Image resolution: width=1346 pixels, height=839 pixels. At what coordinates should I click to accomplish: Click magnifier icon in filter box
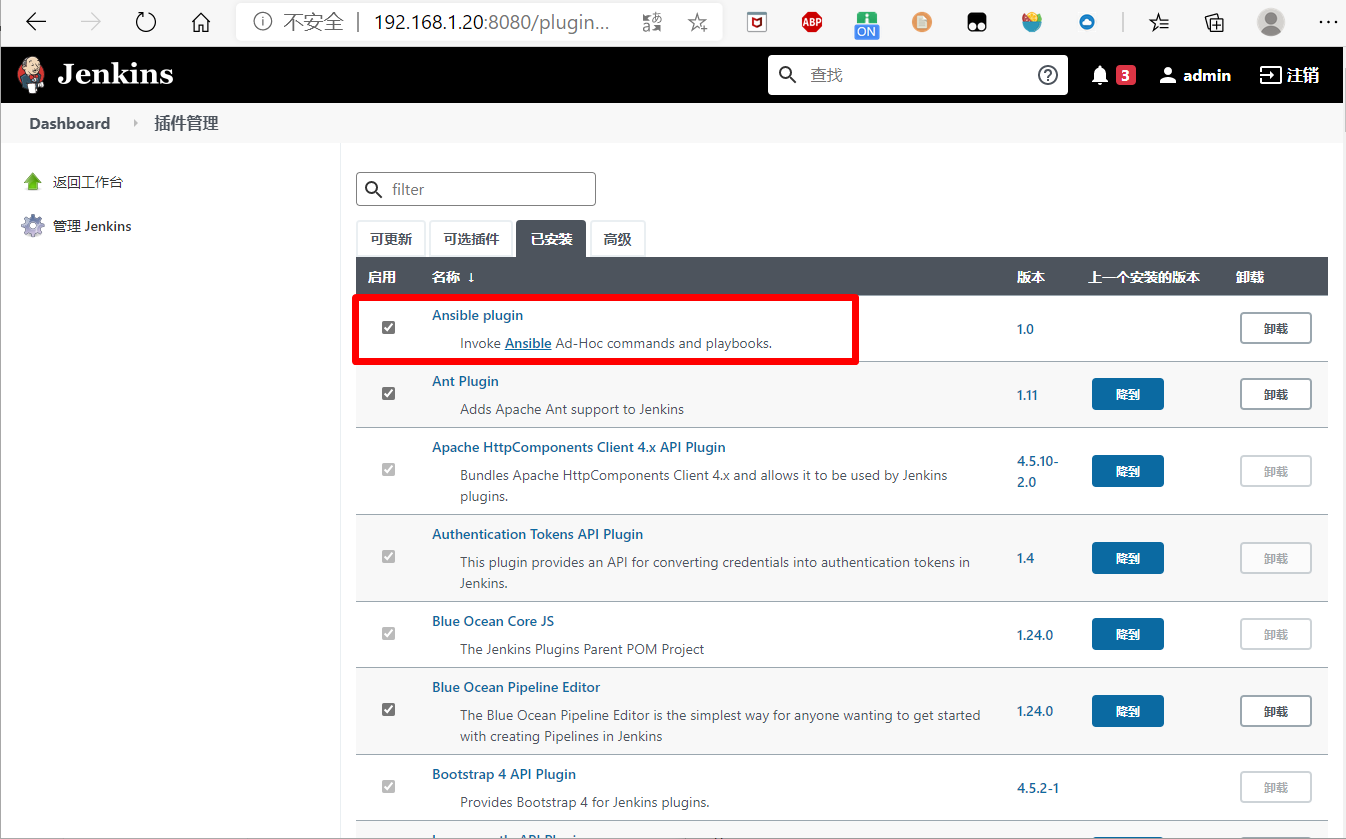(374, 189)
